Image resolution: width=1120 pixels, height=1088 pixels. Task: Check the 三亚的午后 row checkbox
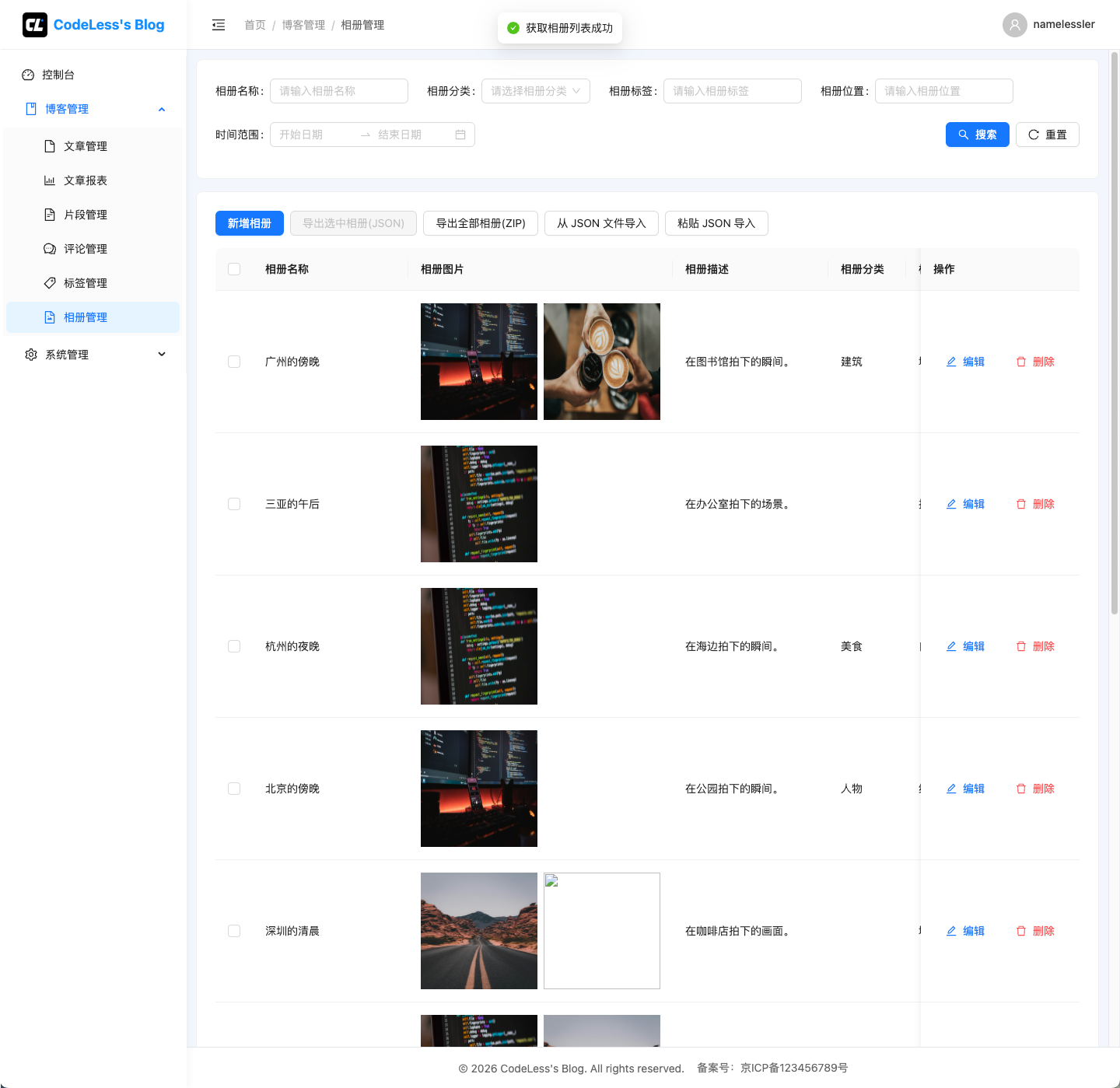234,504
